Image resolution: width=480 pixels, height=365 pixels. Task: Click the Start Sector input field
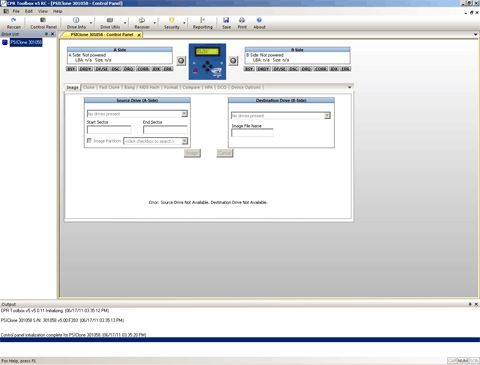pos(109,130)
